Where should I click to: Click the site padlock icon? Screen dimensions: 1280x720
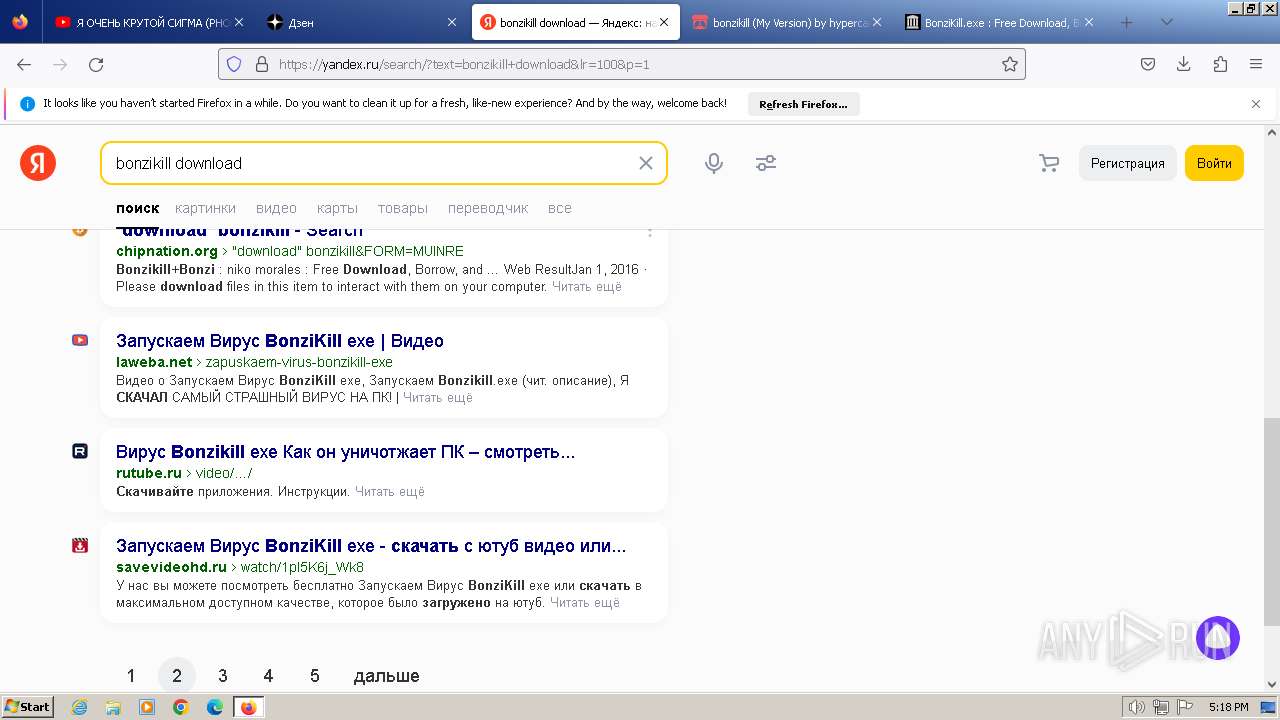click(262, 64)
